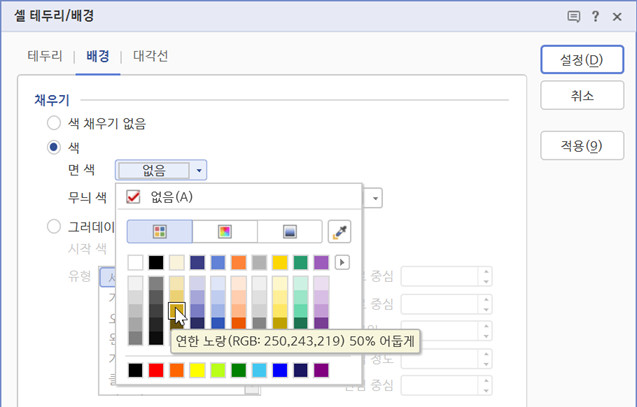
Task: Pick the gold yellow swatch in the theme row
Action: [280, 262]
